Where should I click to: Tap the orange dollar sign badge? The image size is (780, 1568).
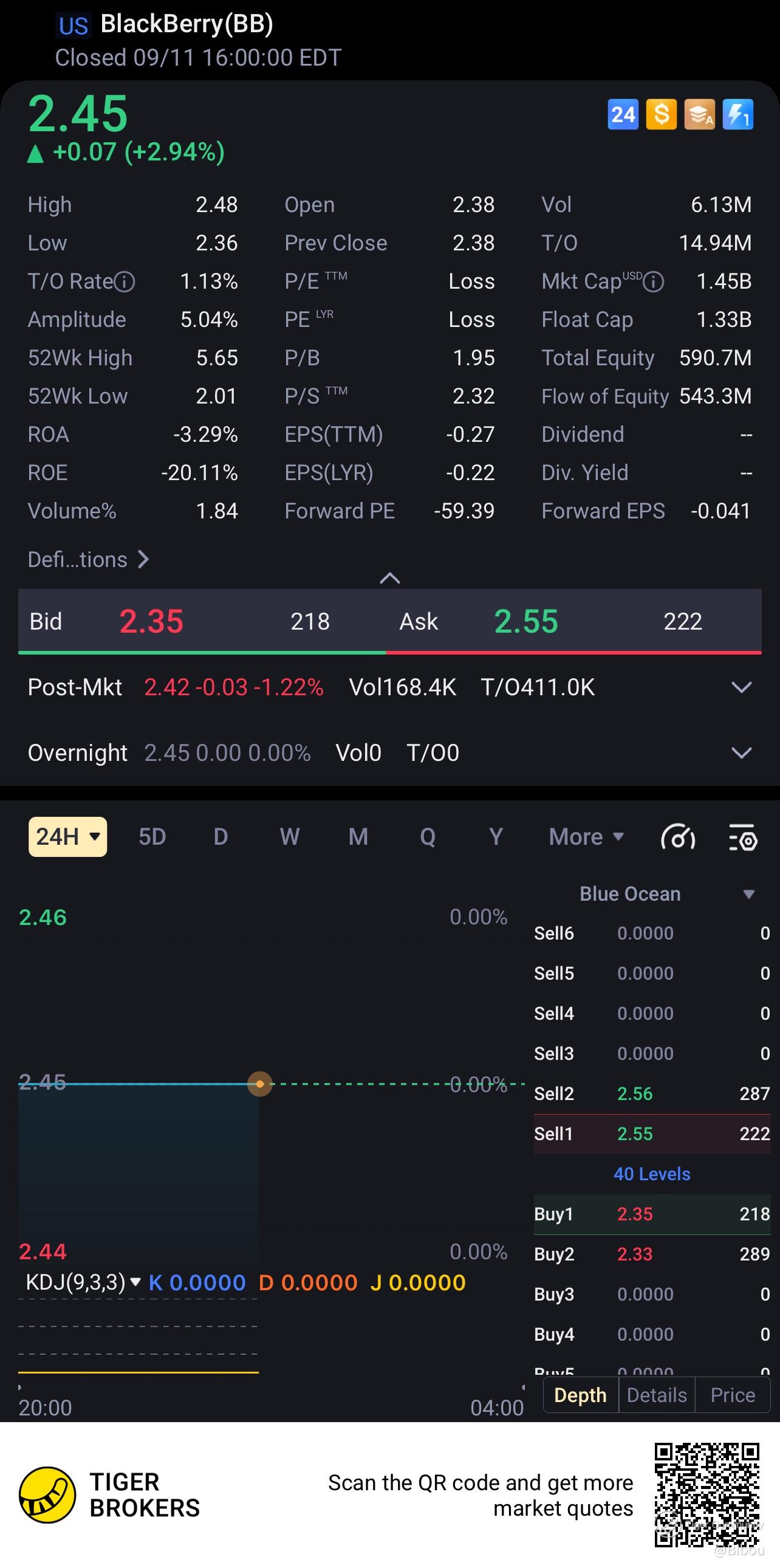pyautogui.click(x=661, y=114)
